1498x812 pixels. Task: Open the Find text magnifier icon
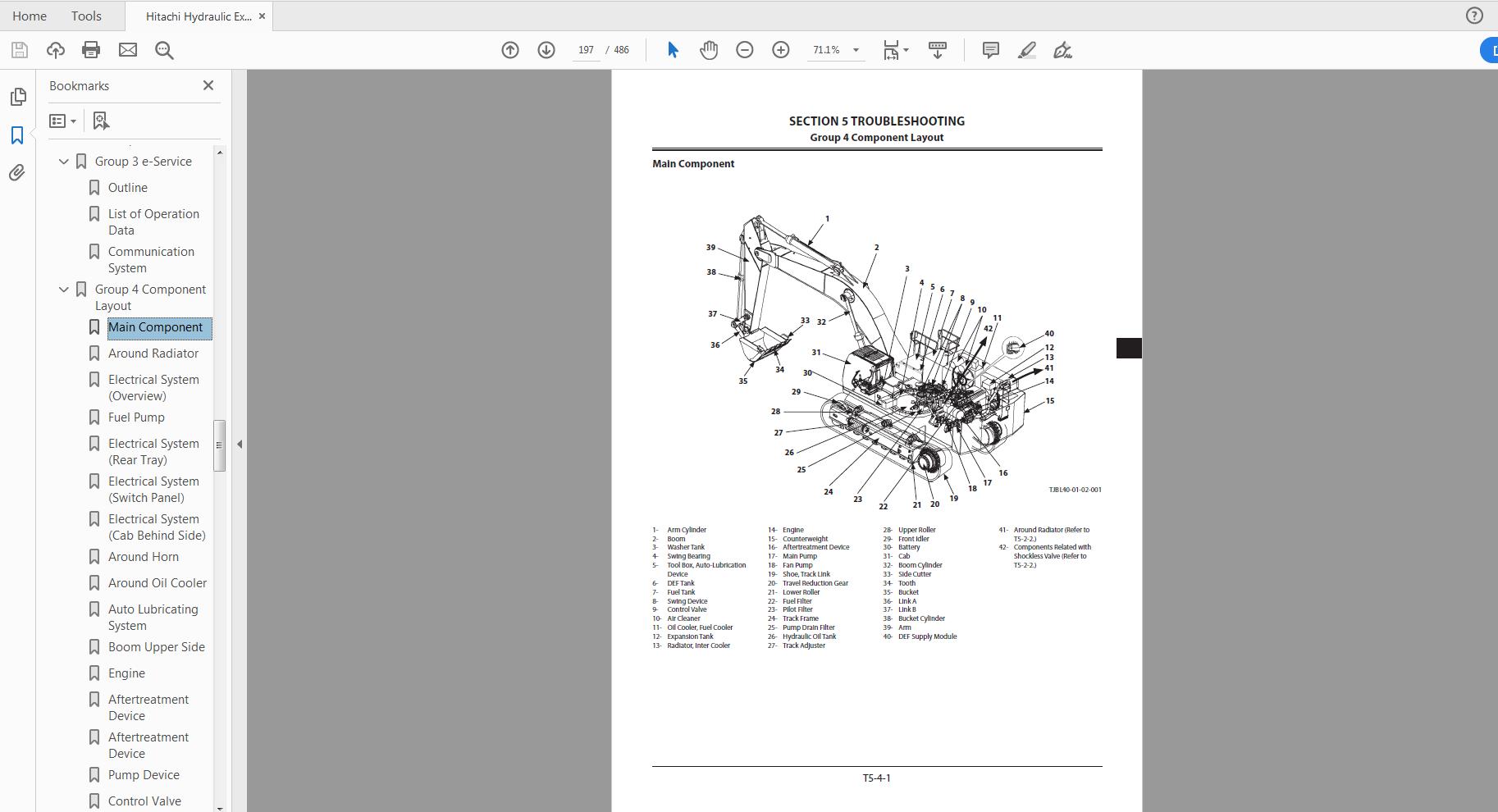point(164,50)
